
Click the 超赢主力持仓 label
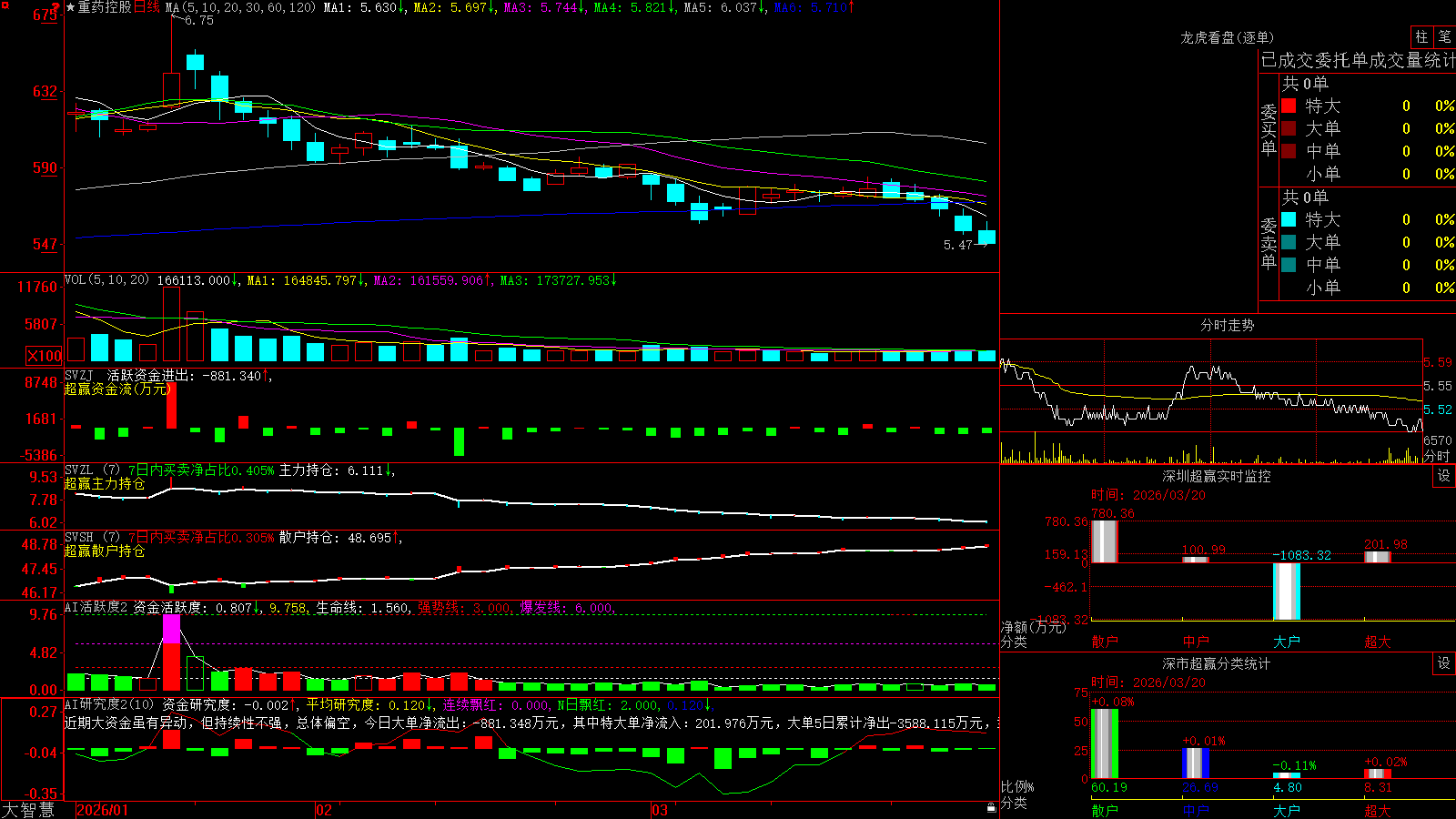tap(105, 484)
